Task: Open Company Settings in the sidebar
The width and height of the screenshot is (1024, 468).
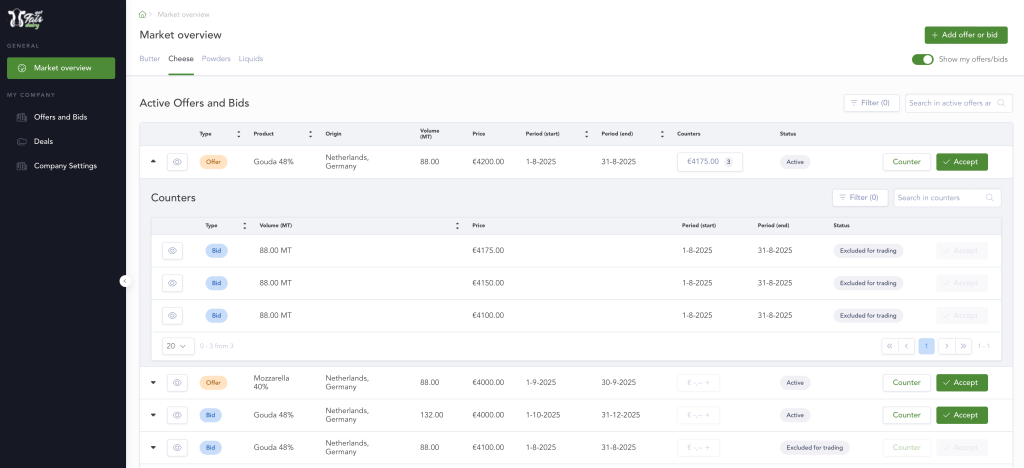Action: 65,166
